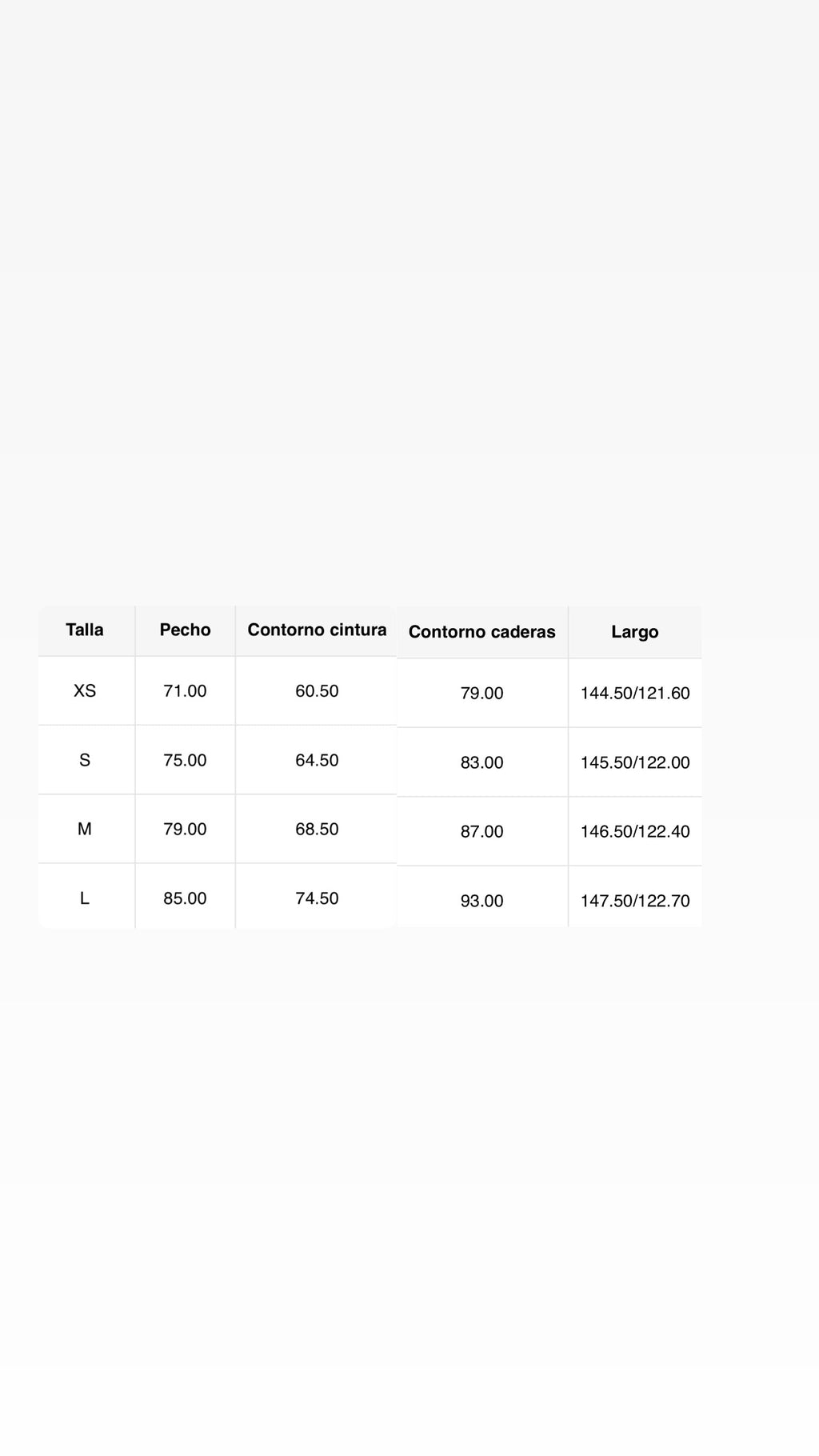Click the Talla column header
819x1456 pixels.
85,630
